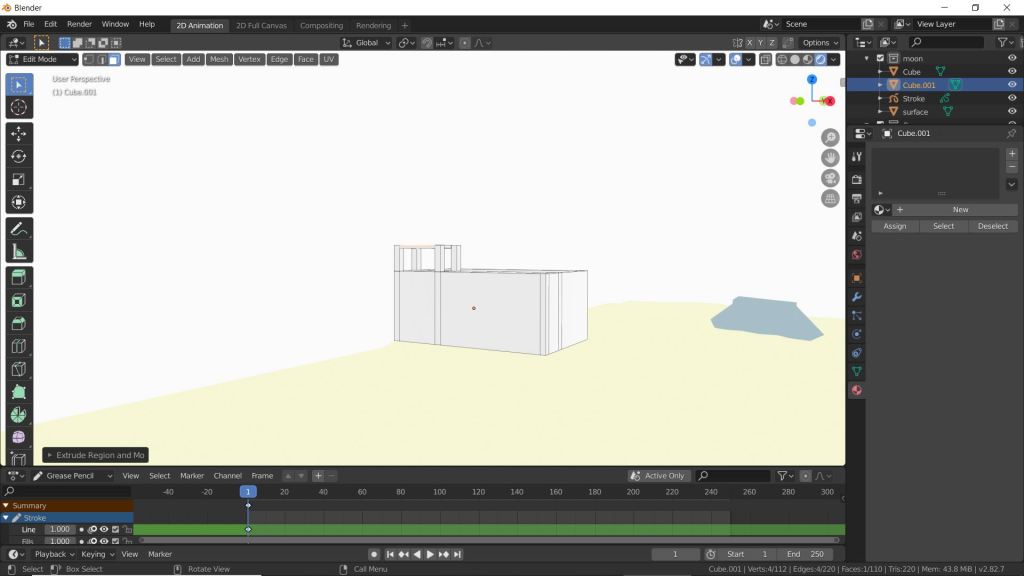Switch to face select mode
Image resolution: width=1024 pixels, height=576 pixels.
(114, 59)
